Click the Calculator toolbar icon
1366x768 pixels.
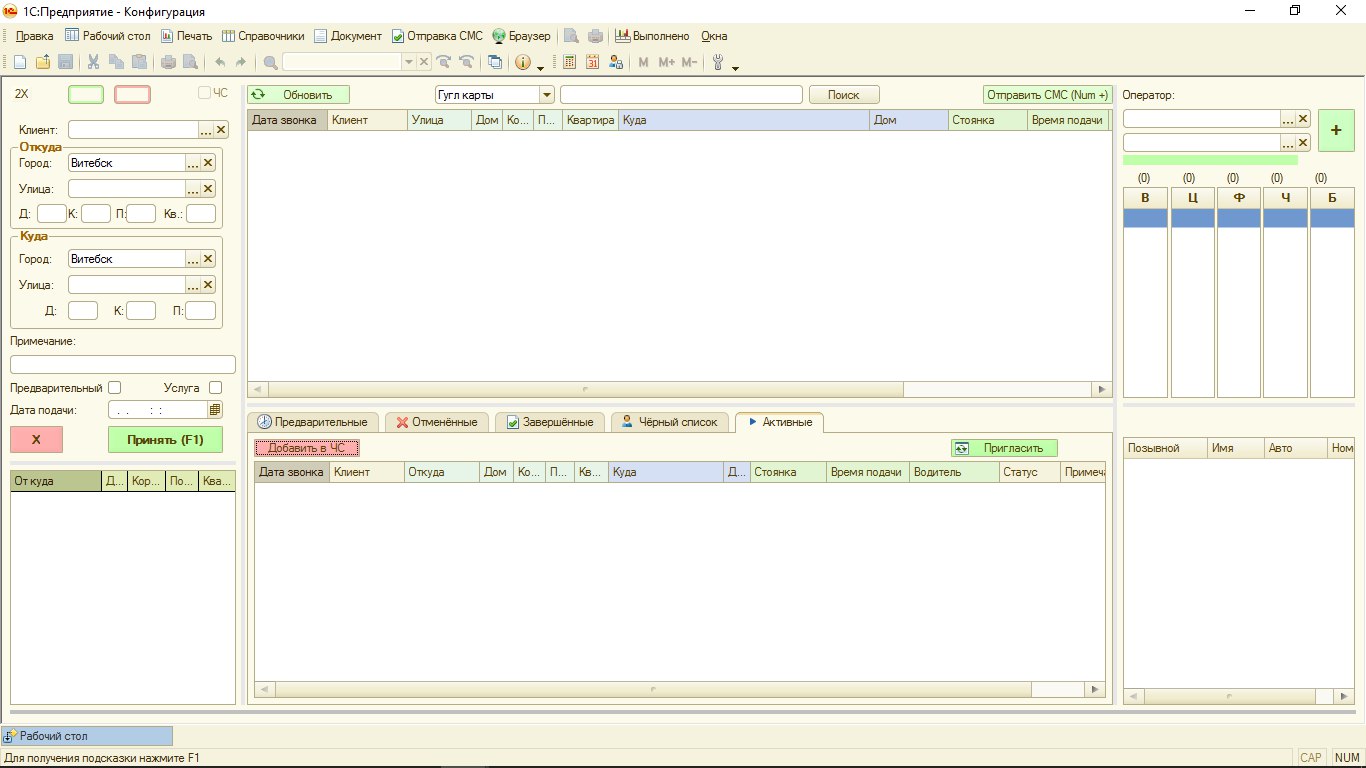pyautogui.click(x=570, y=62)
